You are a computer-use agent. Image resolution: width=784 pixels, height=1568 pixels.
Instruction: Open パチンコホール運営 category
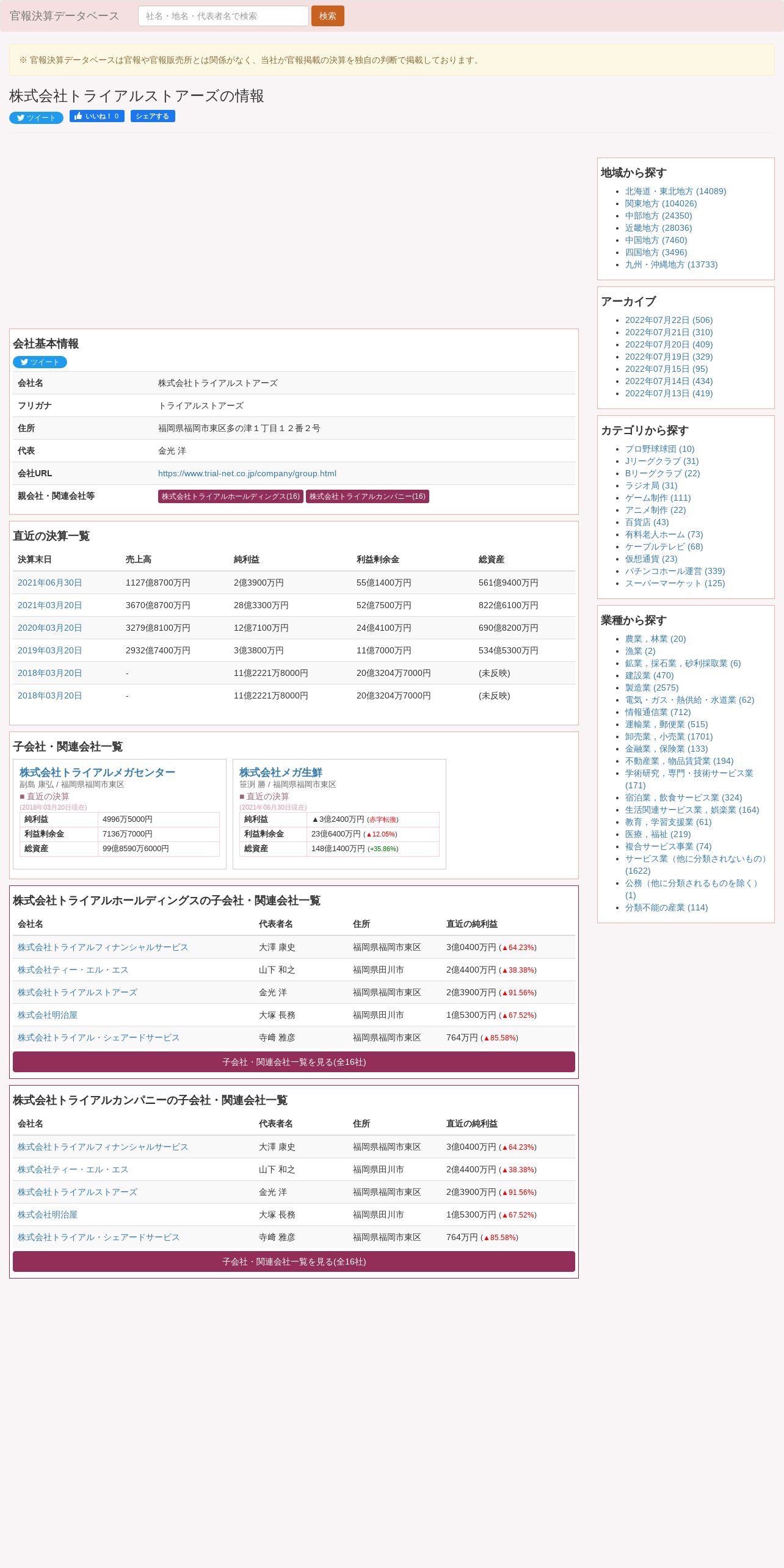click(675, 571)
